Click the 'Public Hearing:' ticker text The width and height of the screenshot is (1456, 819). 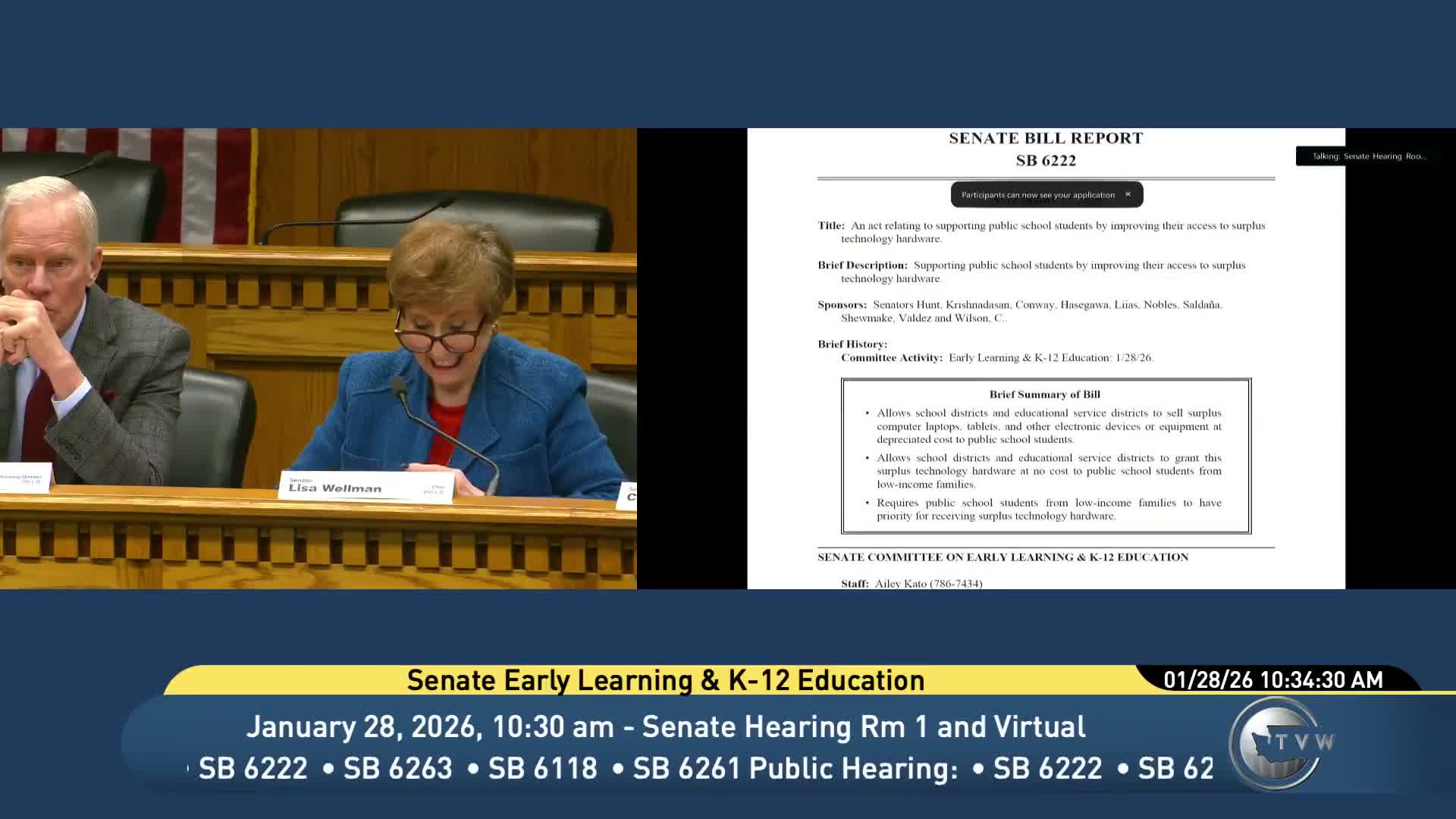853,768
